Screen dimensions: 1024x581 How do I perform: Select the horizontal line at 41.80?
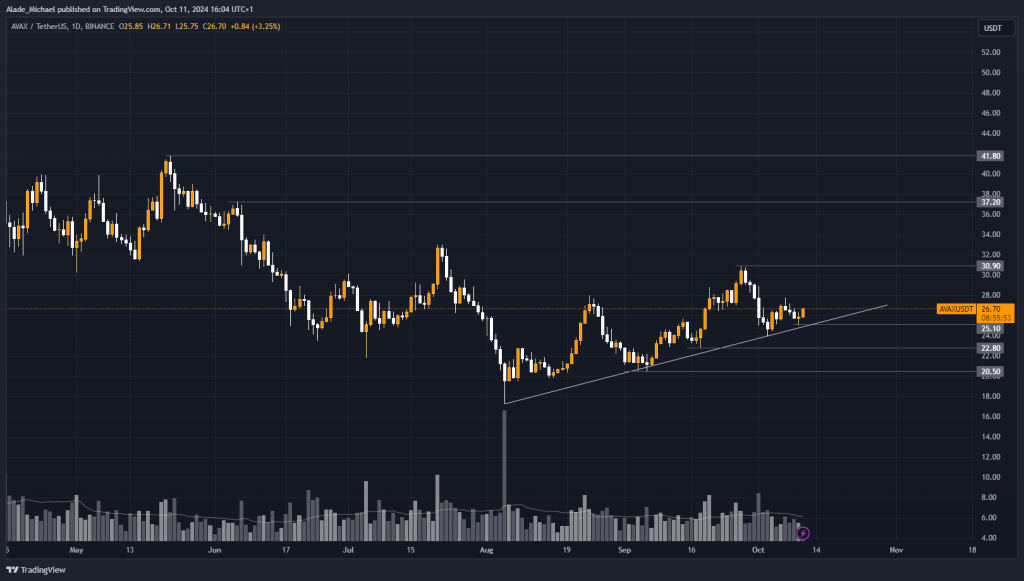[571, 156]
